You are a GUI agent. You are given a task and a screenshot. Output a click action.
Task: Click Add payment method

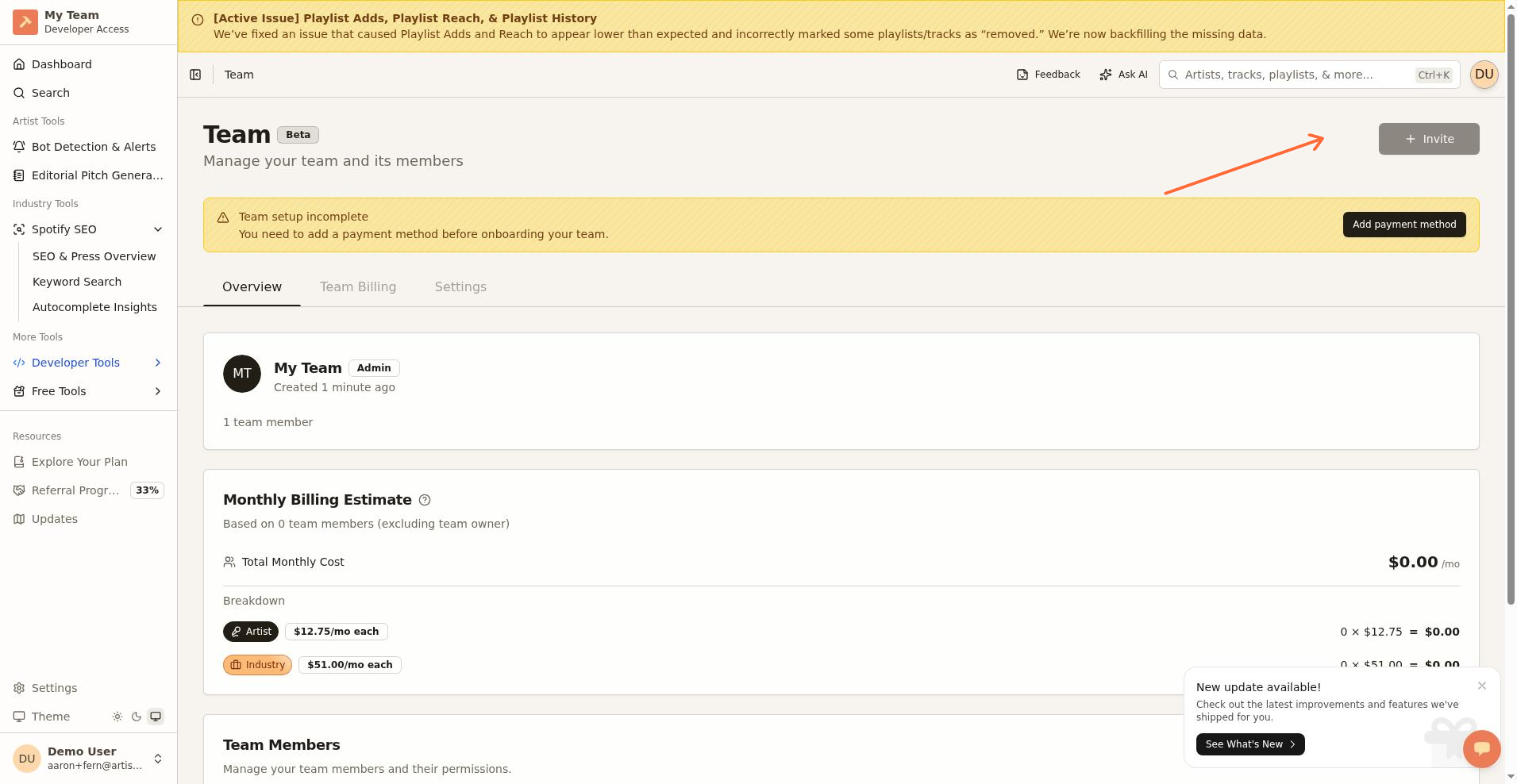click(x=1404, y=225)
